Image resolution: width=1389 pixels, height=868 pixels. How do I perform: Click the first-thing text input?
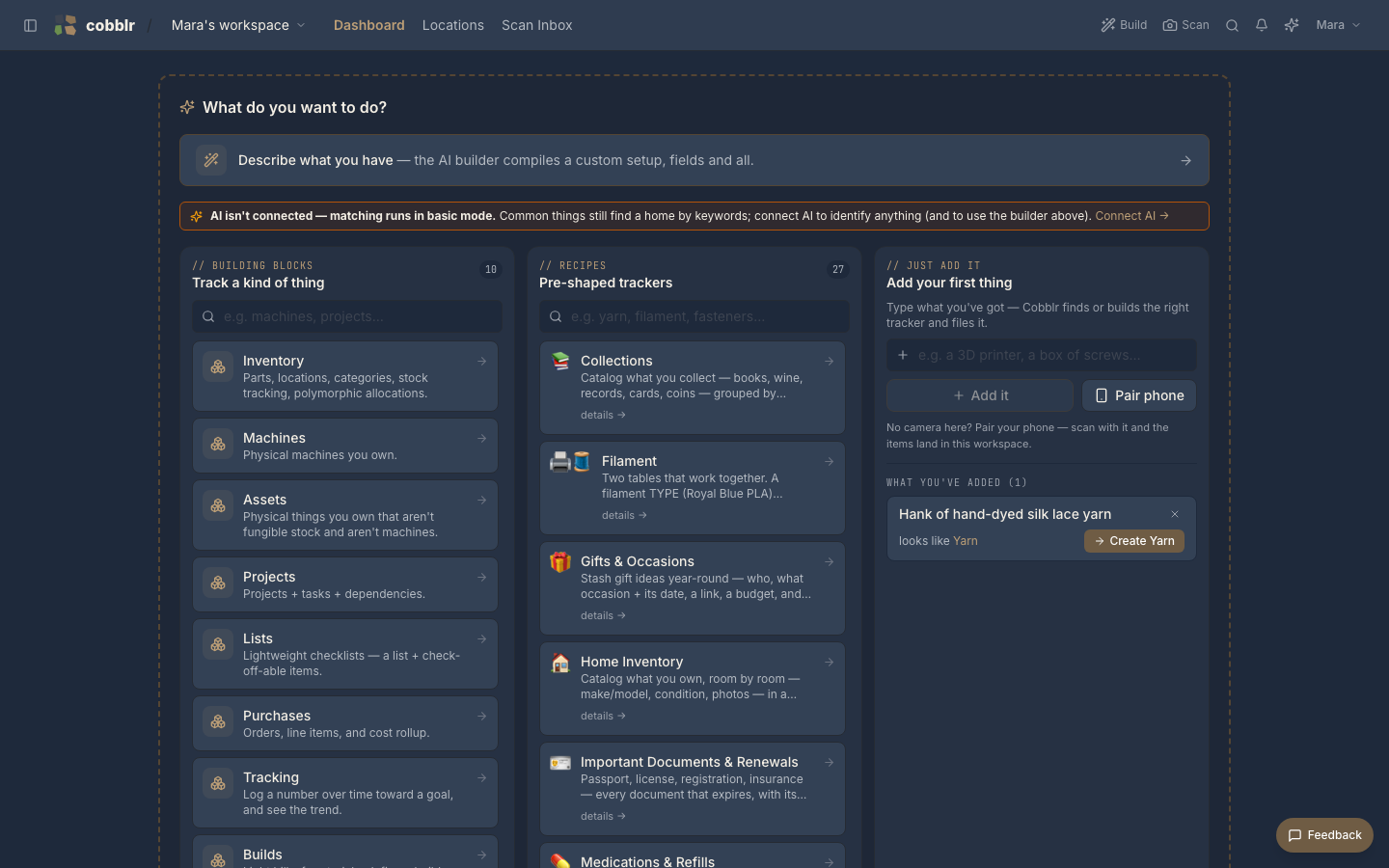click(x=1042, y=355)
